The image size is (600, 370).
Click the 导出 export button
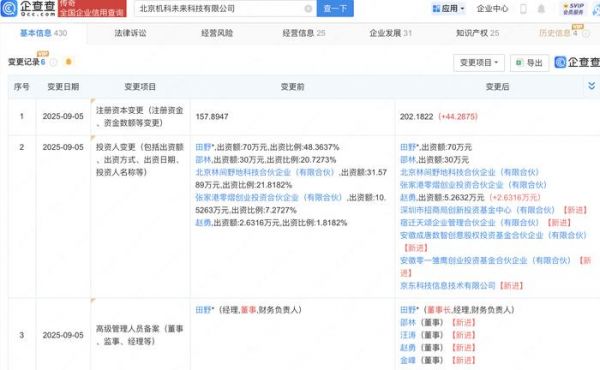[x=530, y=62]
